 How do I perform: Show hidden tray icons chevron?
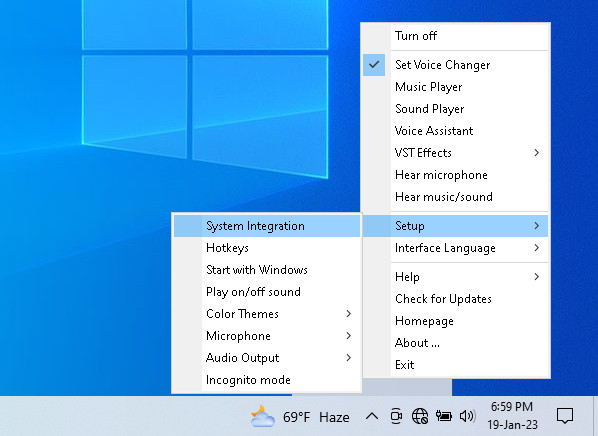point(372,416)
